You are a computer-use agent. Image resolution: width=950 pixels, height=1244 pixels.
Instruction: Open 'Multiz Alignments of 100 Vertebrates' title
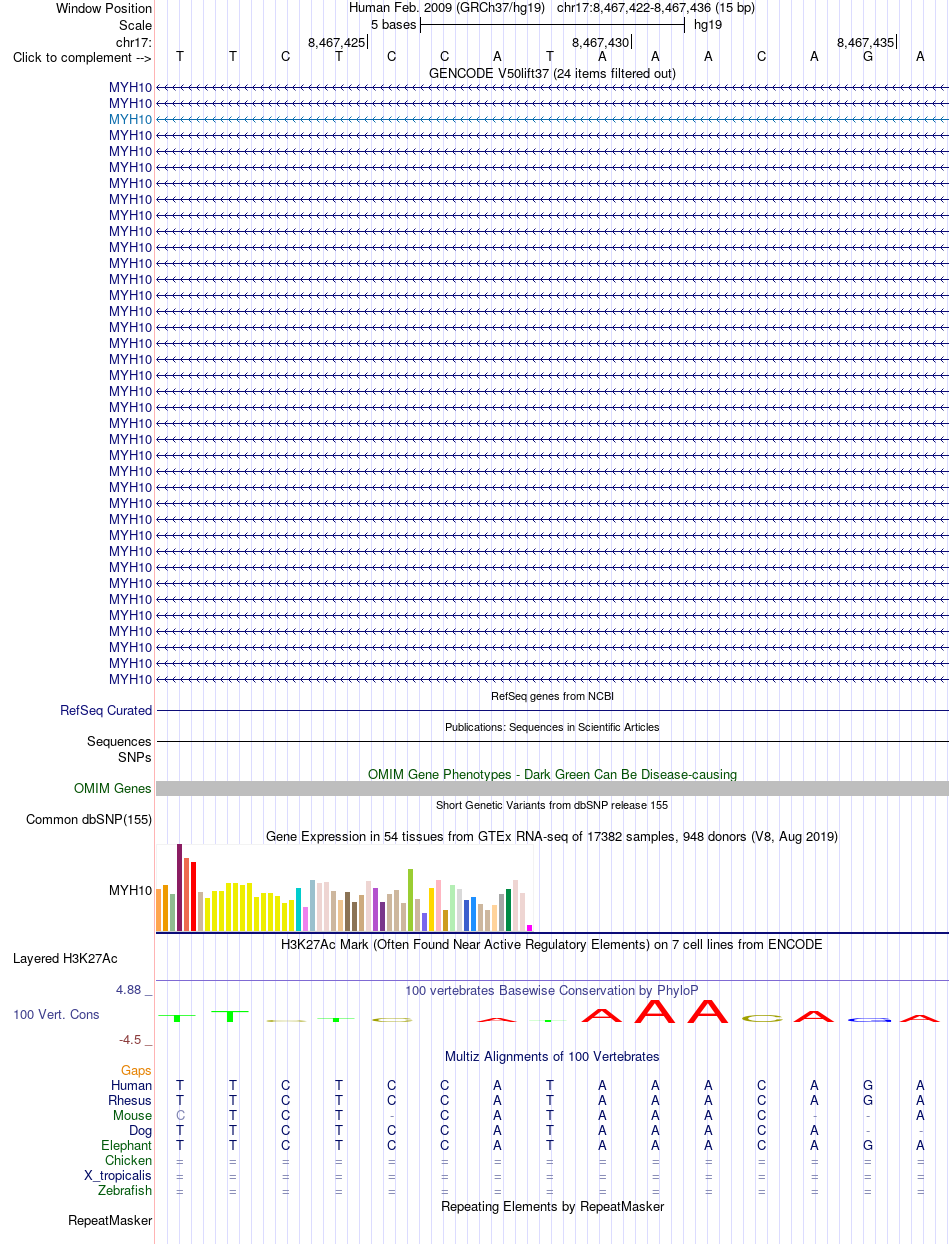pos(552,1057)
